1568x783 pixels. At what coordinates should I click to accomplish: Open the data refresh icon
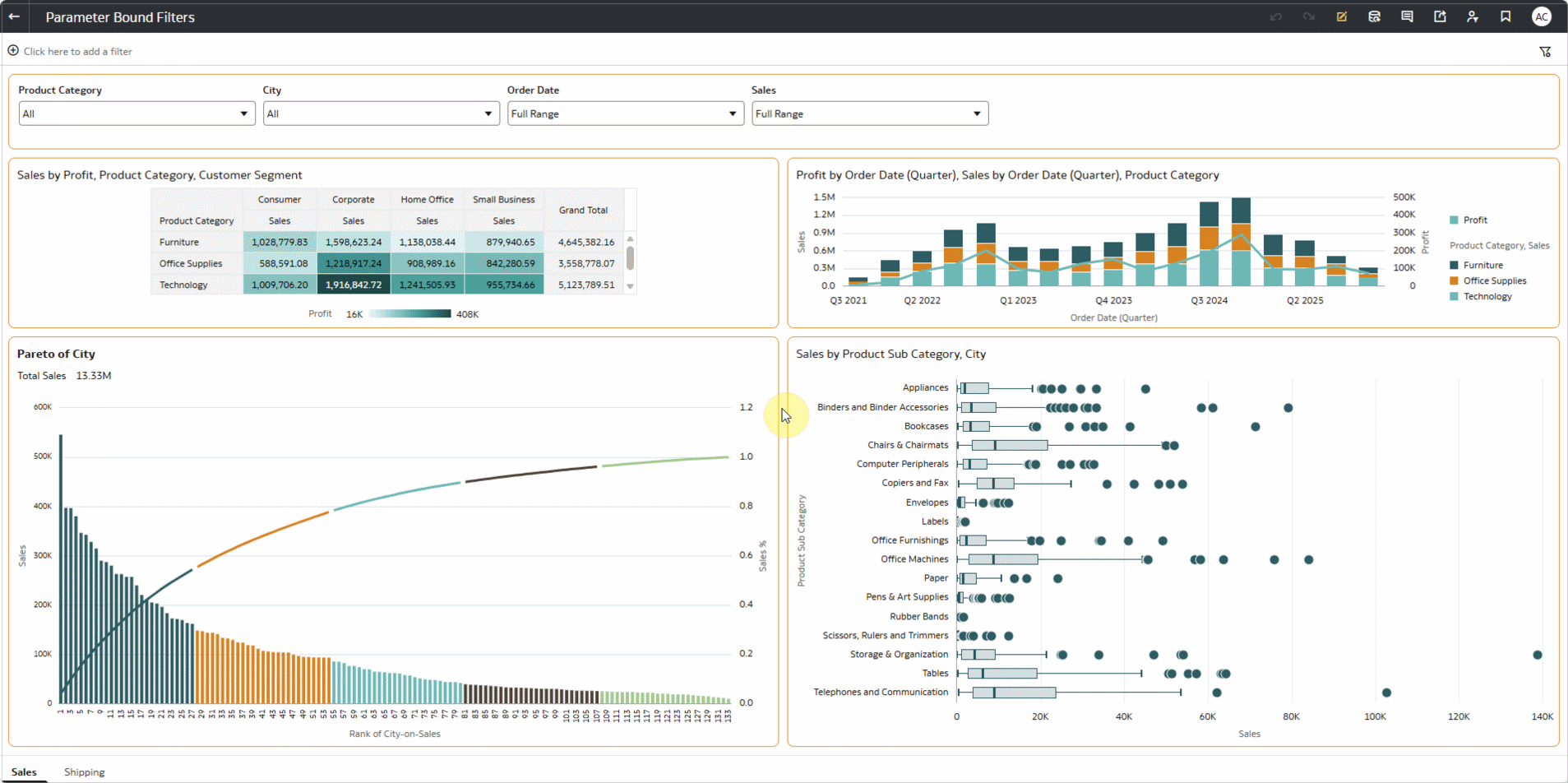pyautogui.click(x=1374, y=16)
